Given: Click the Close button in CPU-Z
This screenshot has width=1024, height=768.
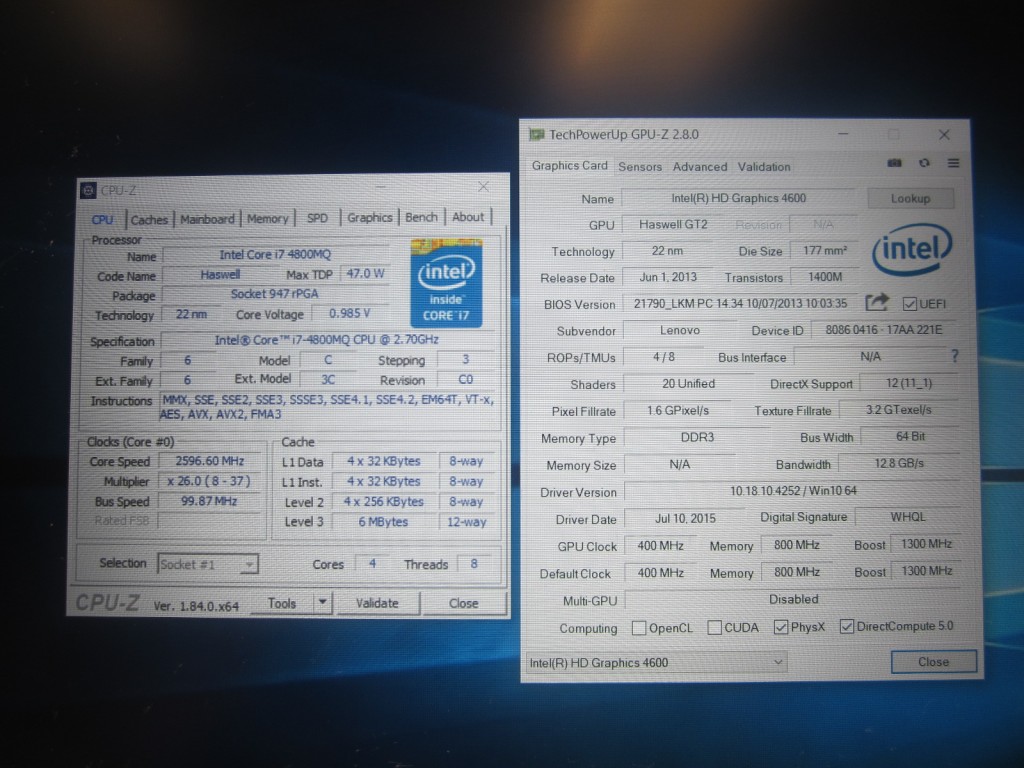Looking at the screenshot, I should 464,603.
